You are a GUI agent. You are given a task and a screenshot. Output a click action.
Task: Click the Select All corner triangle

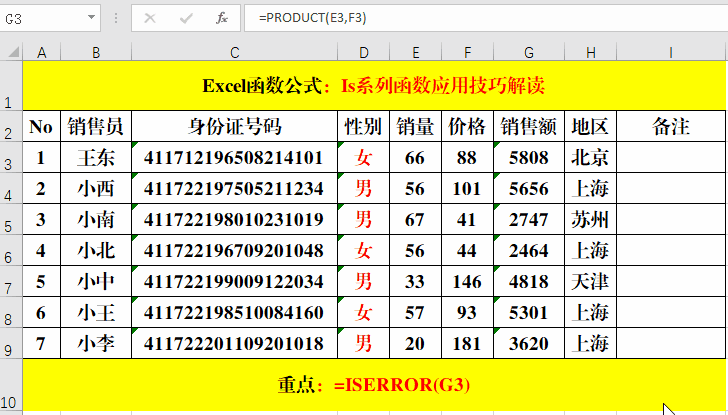12,52
